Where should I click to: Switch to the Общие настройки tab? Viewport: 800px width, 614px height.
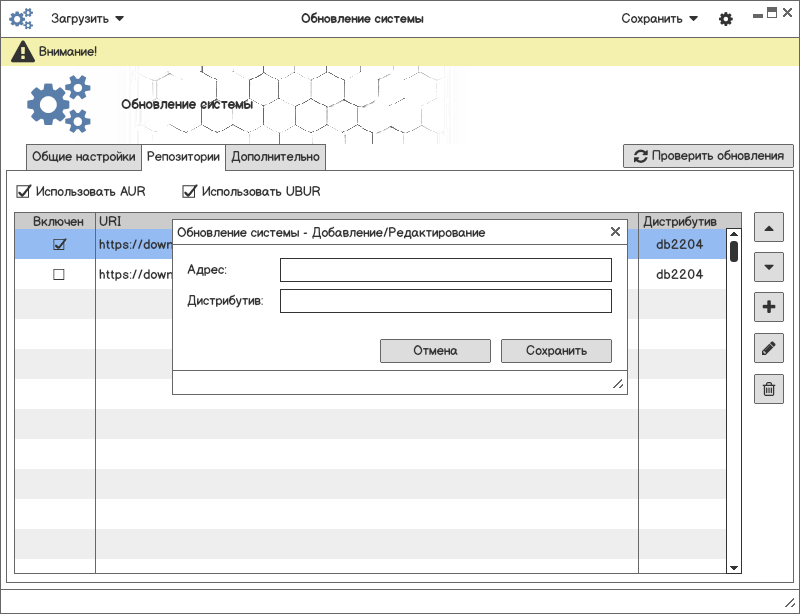[83, 157]
